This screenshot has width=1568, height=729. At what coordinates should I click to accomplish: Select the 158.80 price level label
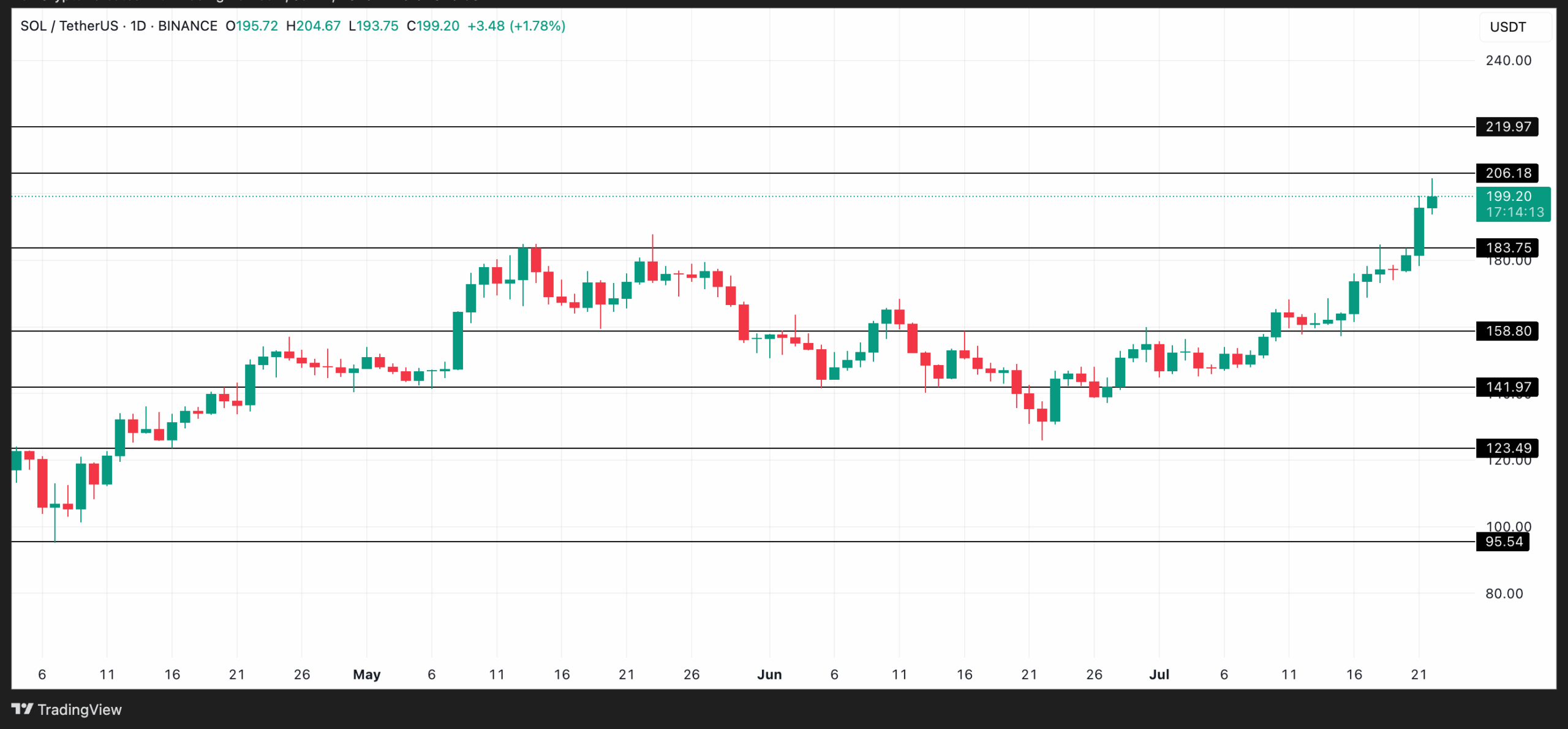coord(1507,331)
